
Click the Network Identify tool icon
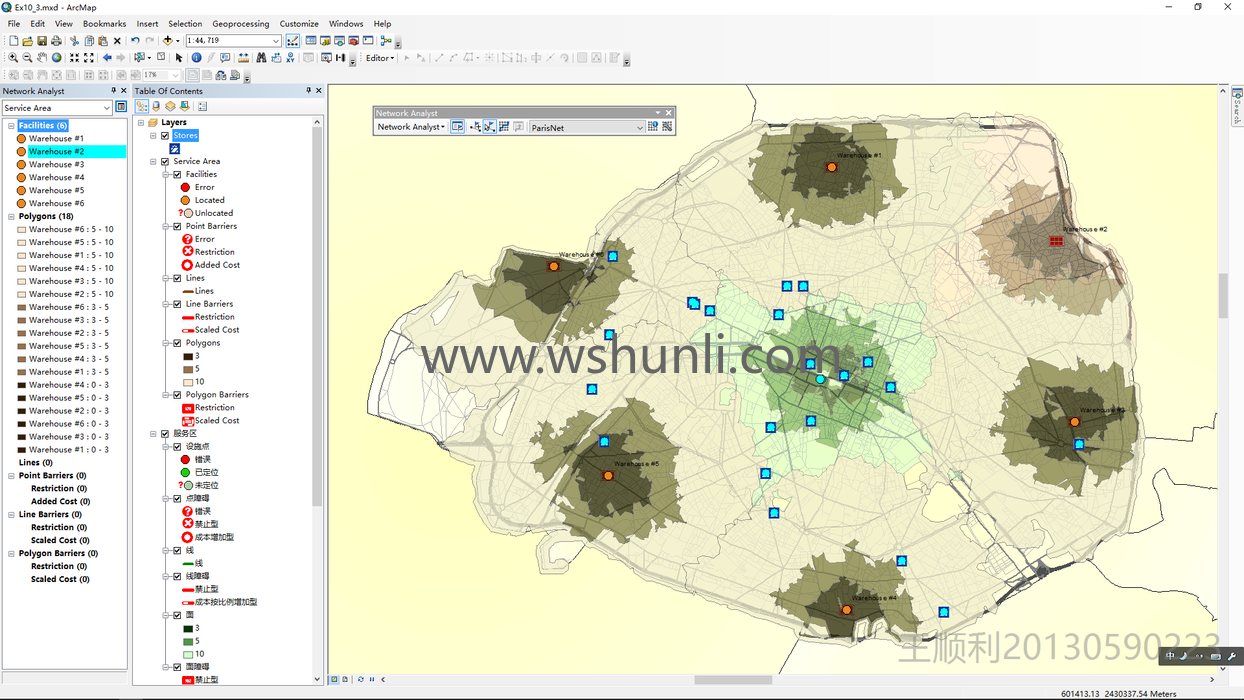[652, 127]
